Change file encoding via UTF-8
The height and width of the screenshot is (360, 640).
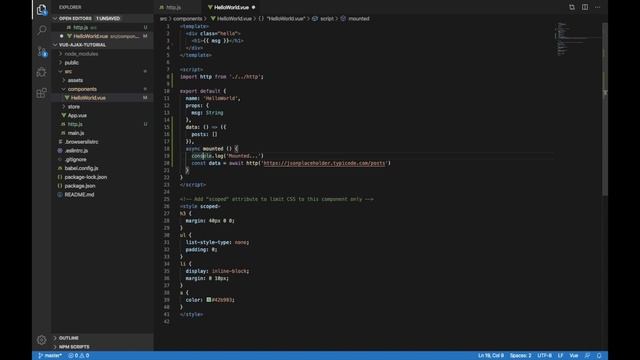[544, 356]
